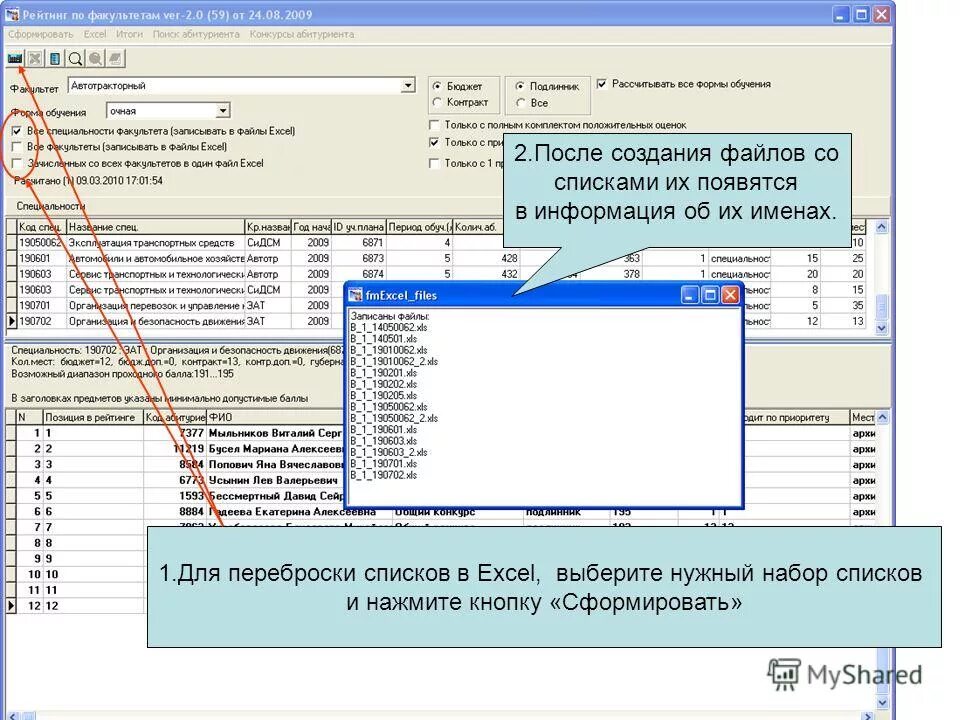This screenshot has width=960, height=720.
Task: Click file name B_1_190201.xls in list
Action: (383, 373)
